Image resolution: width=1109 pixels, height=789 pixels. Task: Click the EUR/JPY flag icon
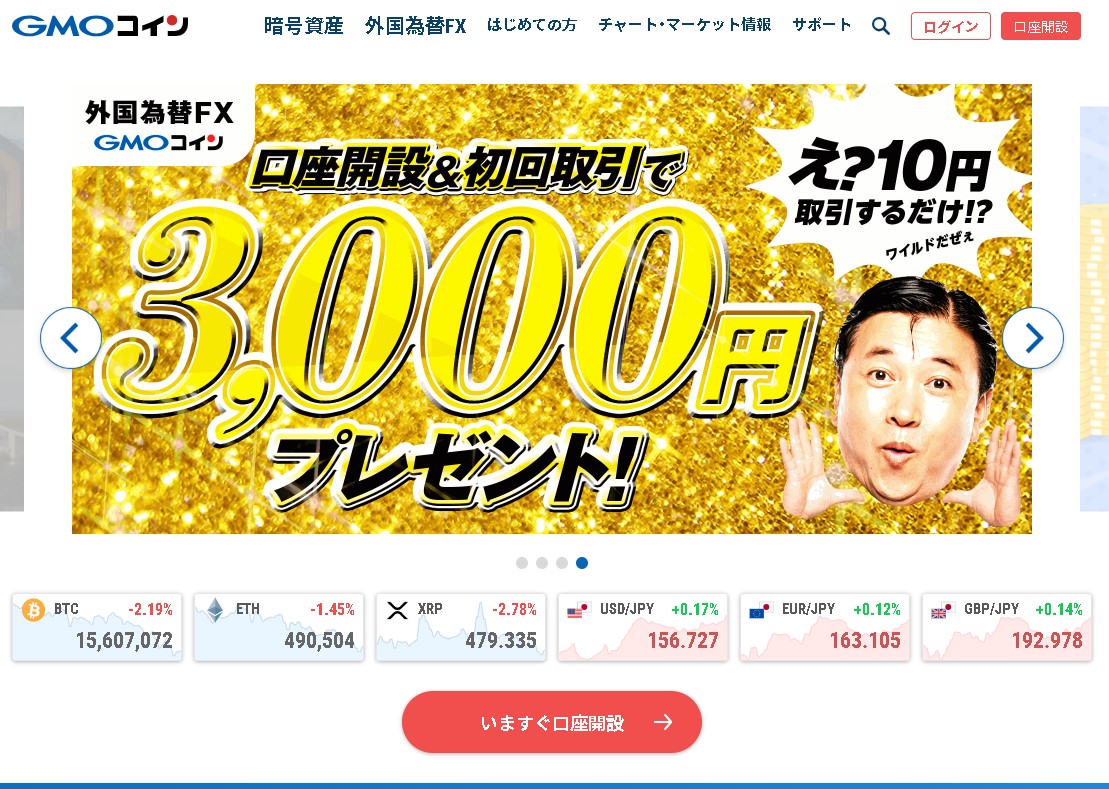coord(761,609)
